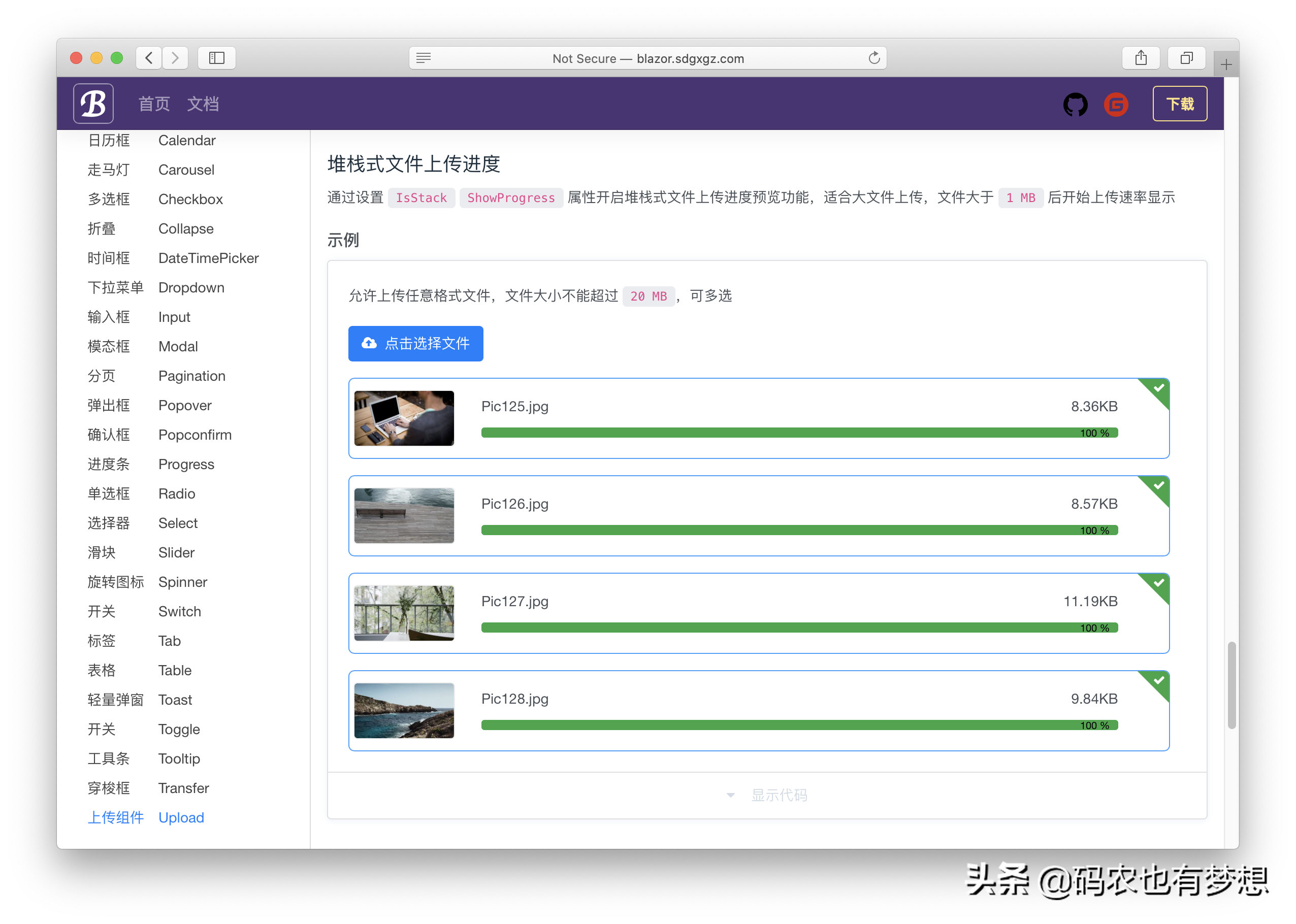
Task: Open the Checkbox component page
Action: (x=190, y=200)
